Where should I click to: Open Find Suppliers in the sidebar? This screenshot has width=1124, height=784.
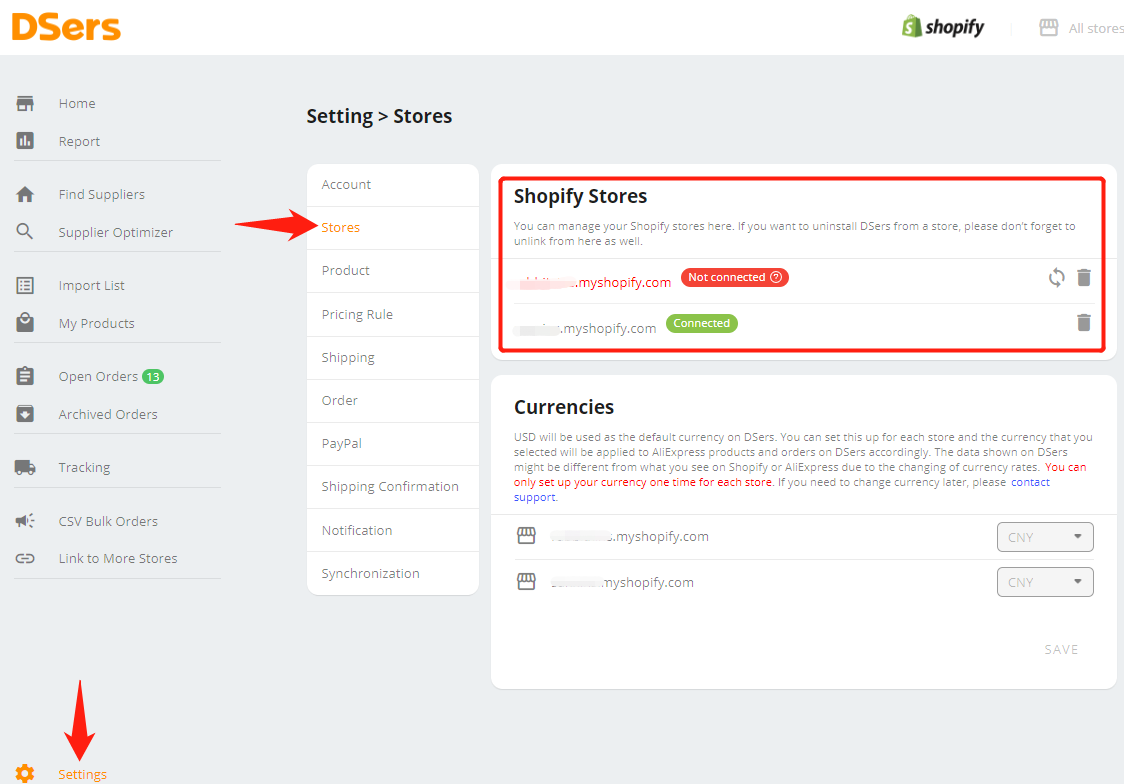click(x=102, y=194)
